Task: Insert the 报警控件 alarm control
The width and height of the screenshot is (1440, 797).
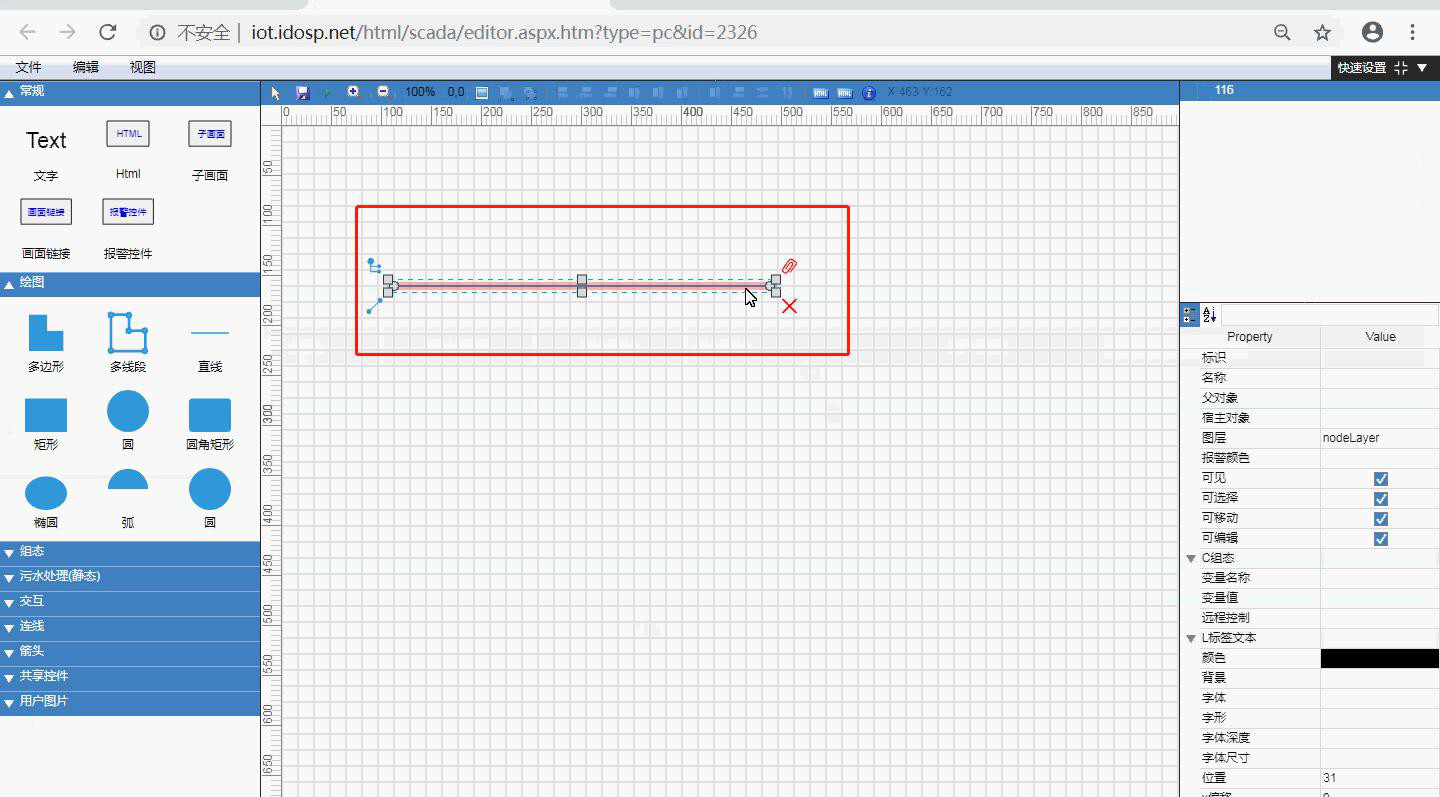Action: 128,212
